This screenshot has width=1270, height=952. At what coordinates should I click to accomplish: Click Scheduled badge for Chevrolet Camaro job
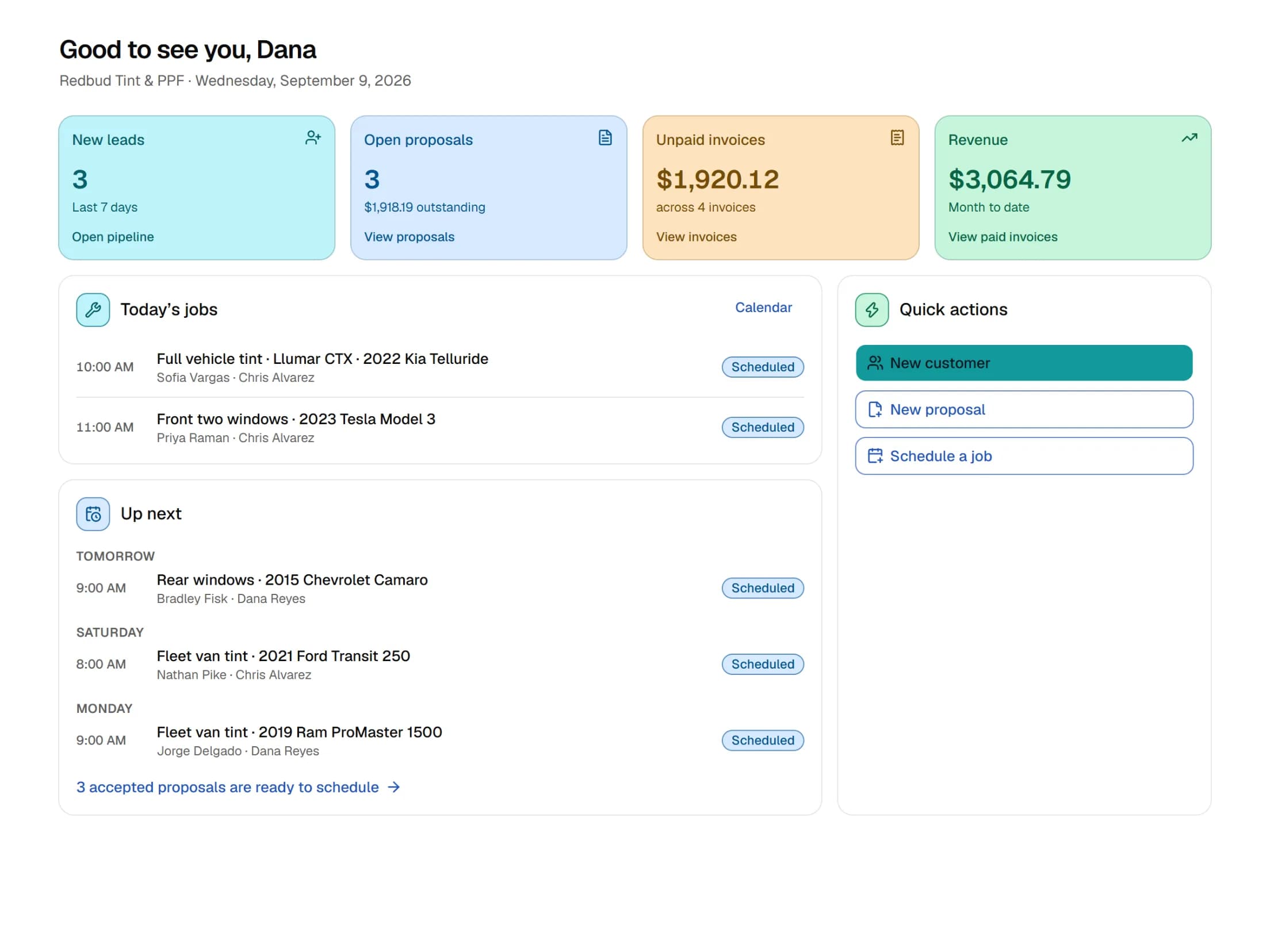point(763,588)
